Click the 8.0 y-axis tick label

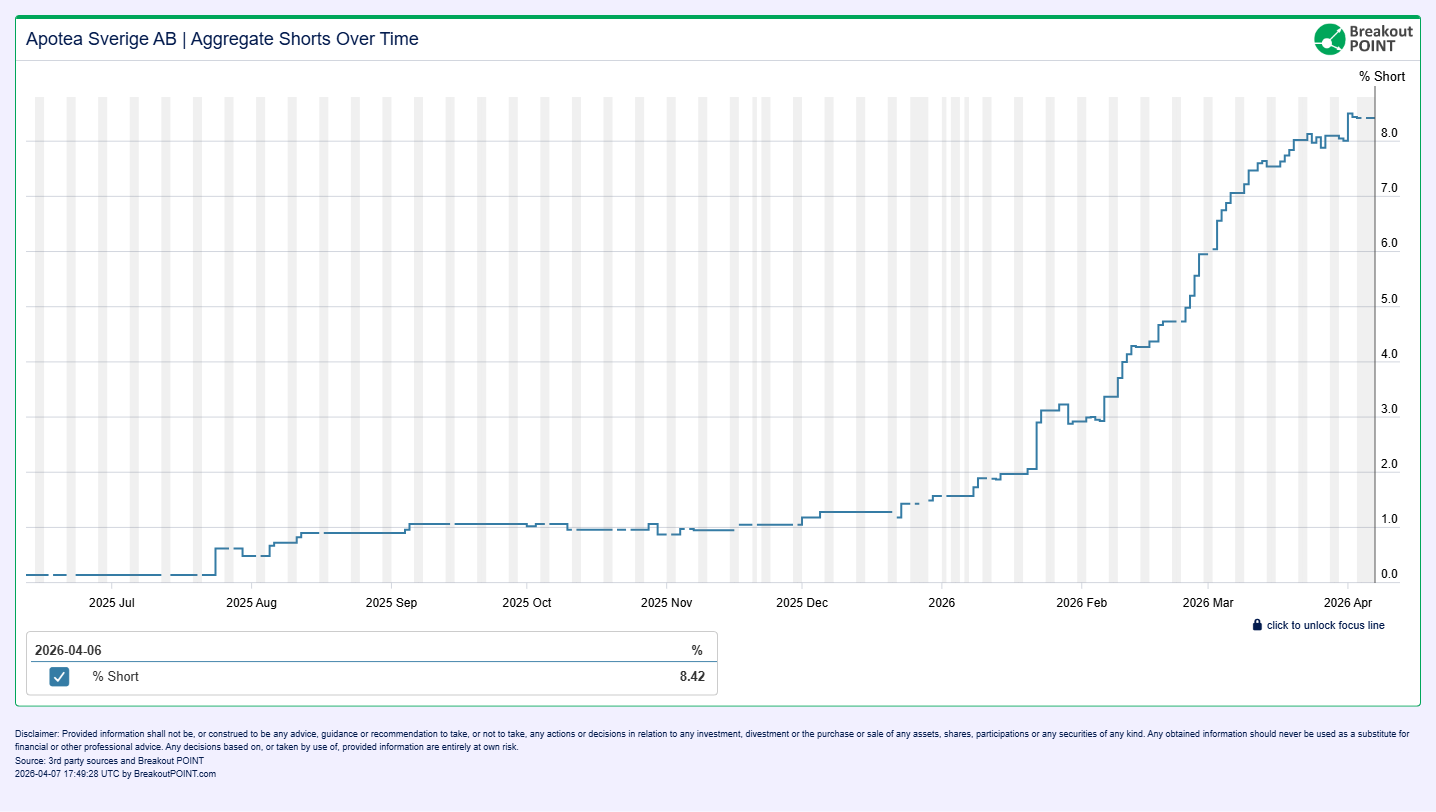pyautogui.click(x=1388, y=134)
